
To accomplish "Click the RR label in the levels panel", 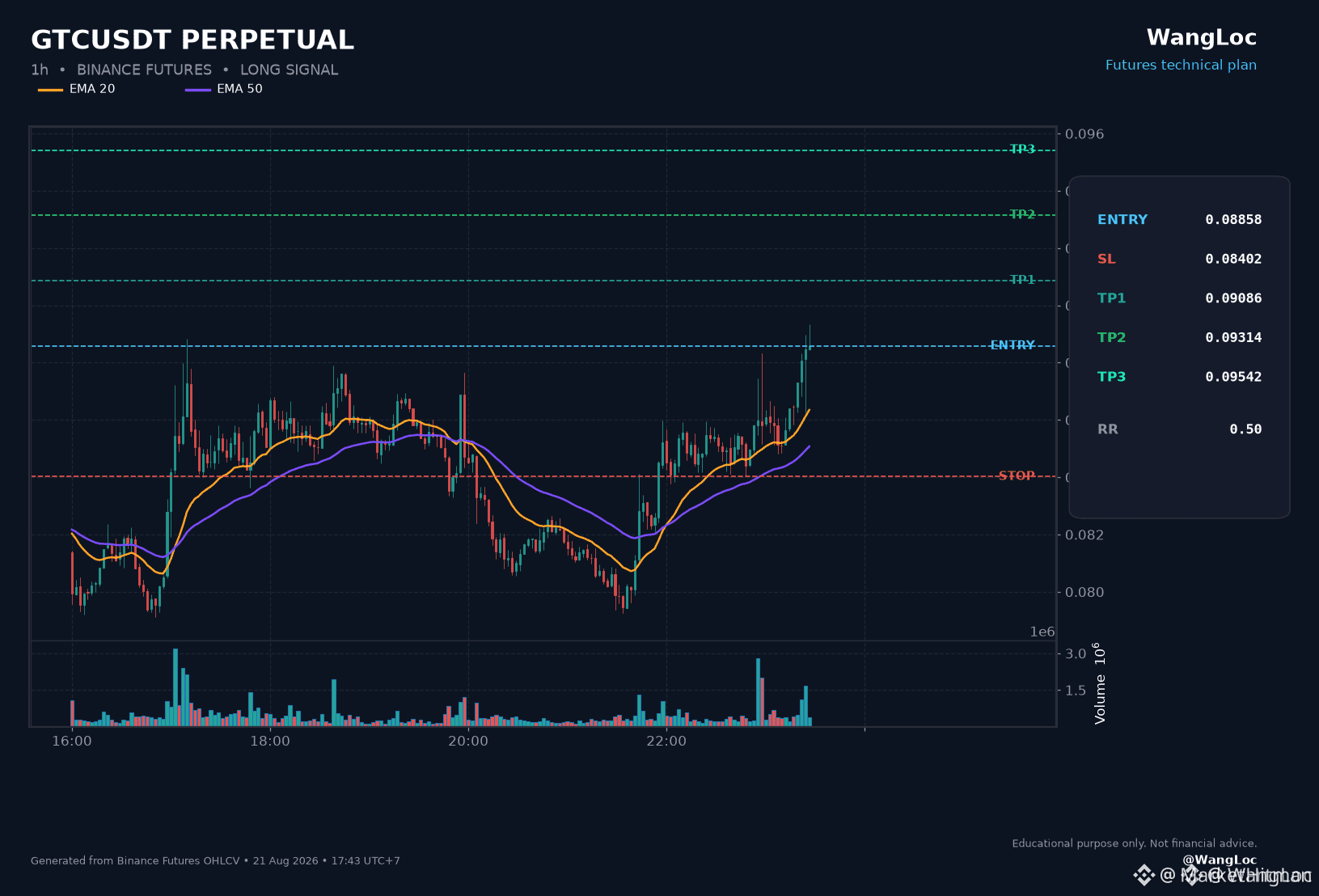I will 1108,429.
